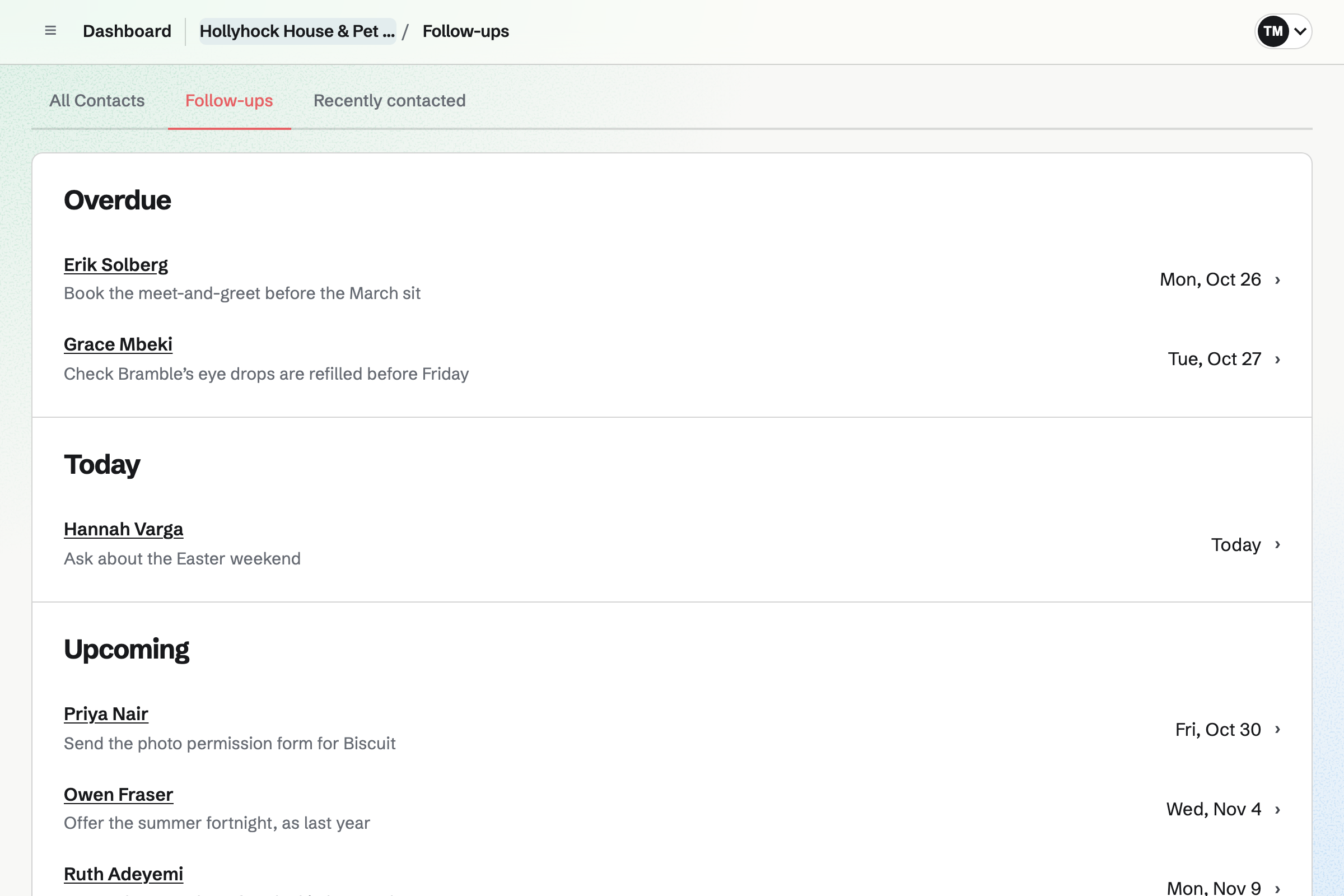Open the Hollyhock House & Pet breadcrumb
The width and height of the screenshot is (1344, 896).
point(297,31)
